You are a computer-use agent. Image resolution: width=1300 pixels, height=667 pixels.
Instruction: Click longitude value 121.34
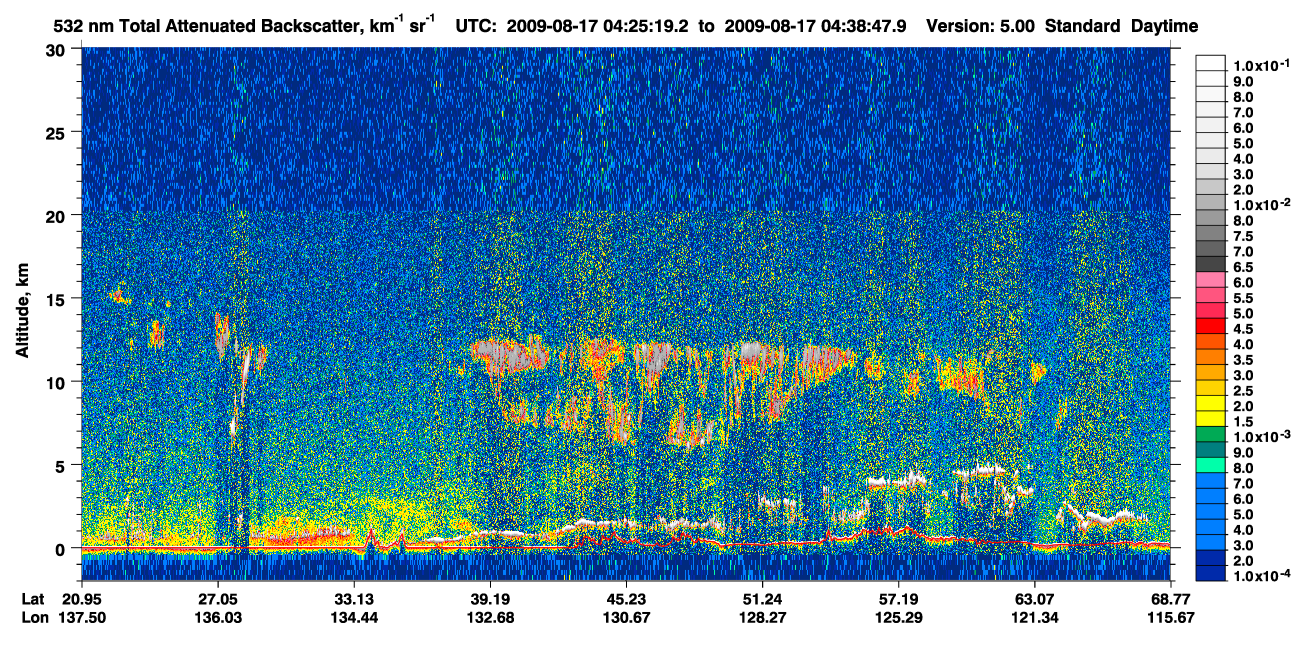click(x=1034, y=618)
